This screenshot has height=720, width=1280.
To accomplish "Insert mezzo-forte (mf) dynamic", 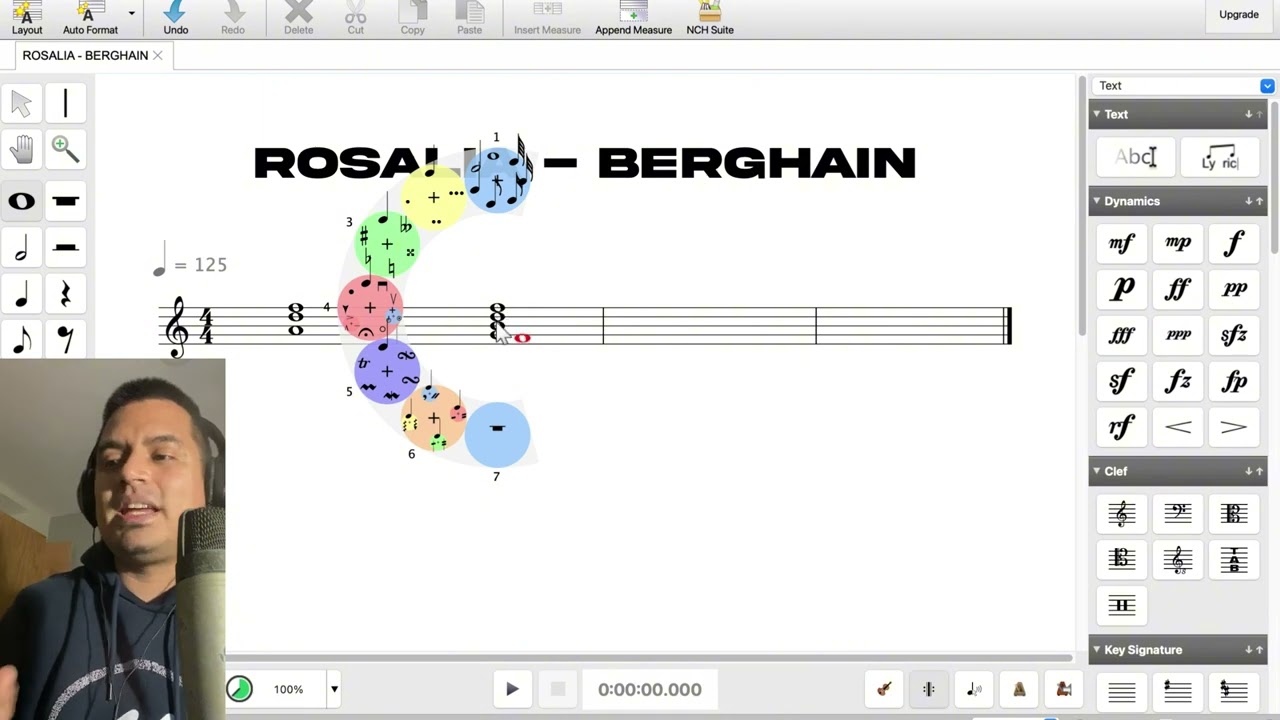I will click(x=1122, y=242).
